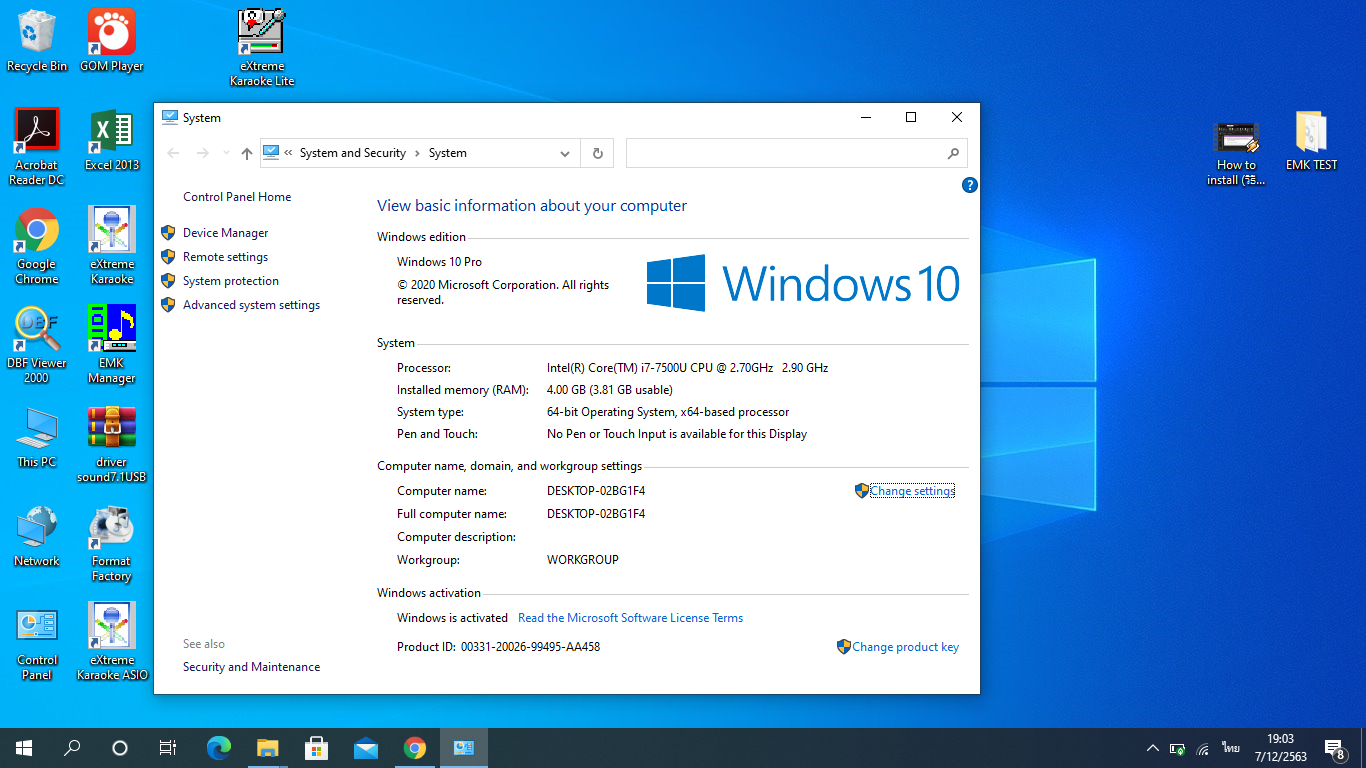Click the Wi-Fi icon in system tray
The image size is (1366, 768).
point(1203,748)
